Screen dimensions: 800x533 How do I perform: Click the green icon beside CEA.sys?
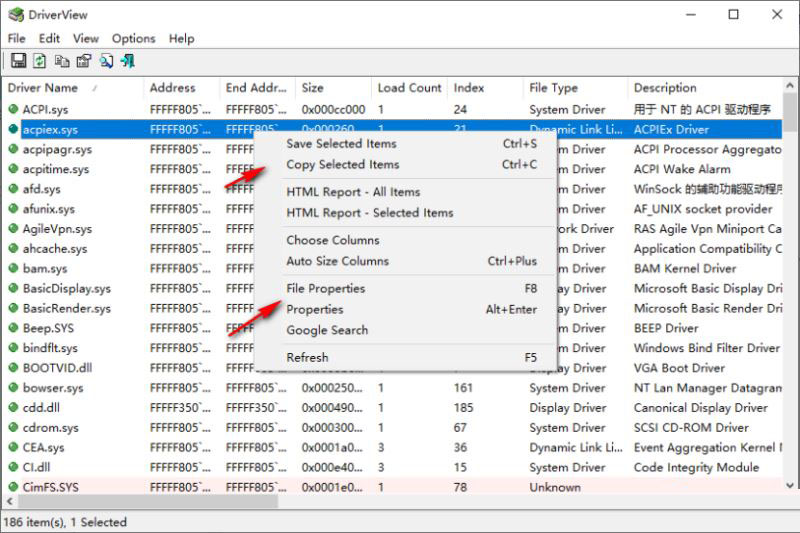tap(14, 447)
